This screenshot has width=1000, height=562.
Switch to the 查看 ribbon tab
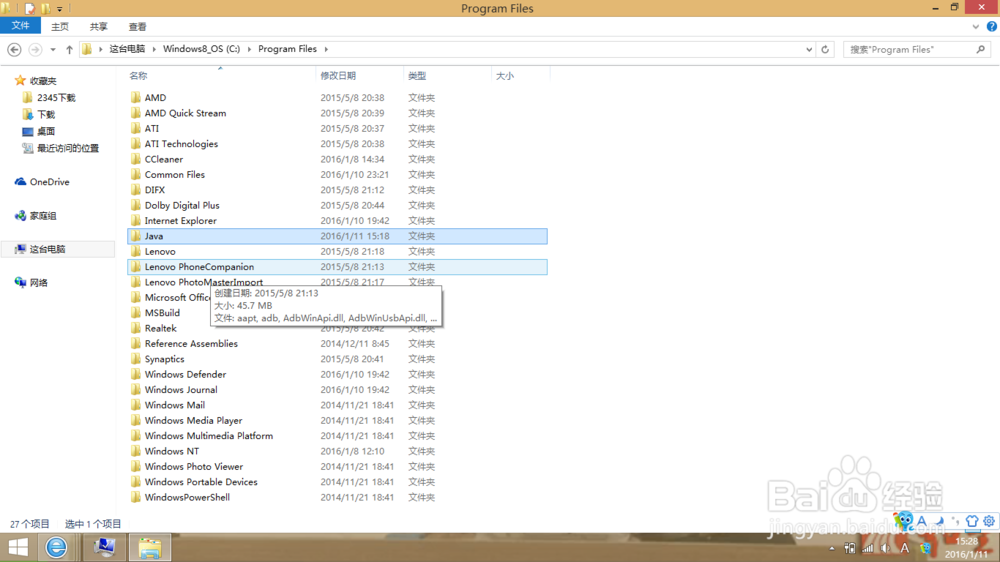pyautogui.click(x=137, y=27)
